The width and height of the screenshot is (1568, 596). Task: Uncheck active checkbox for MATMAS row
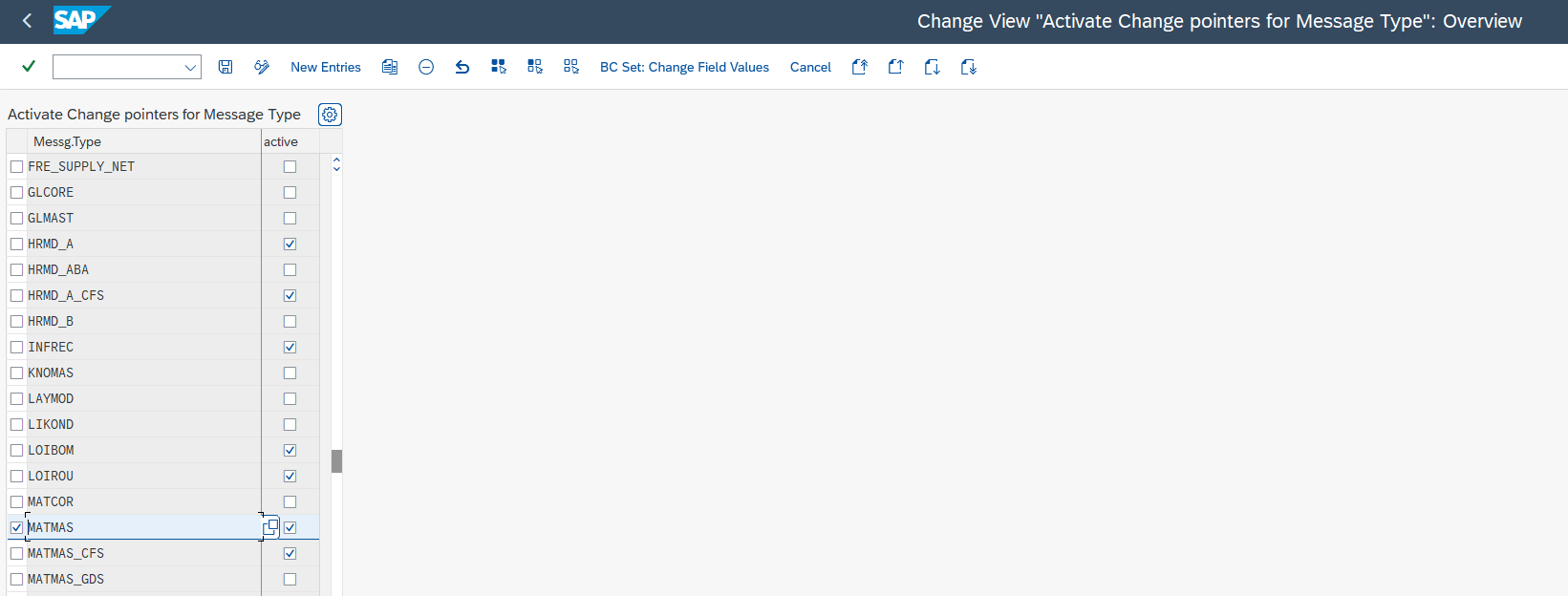(290, 527)
